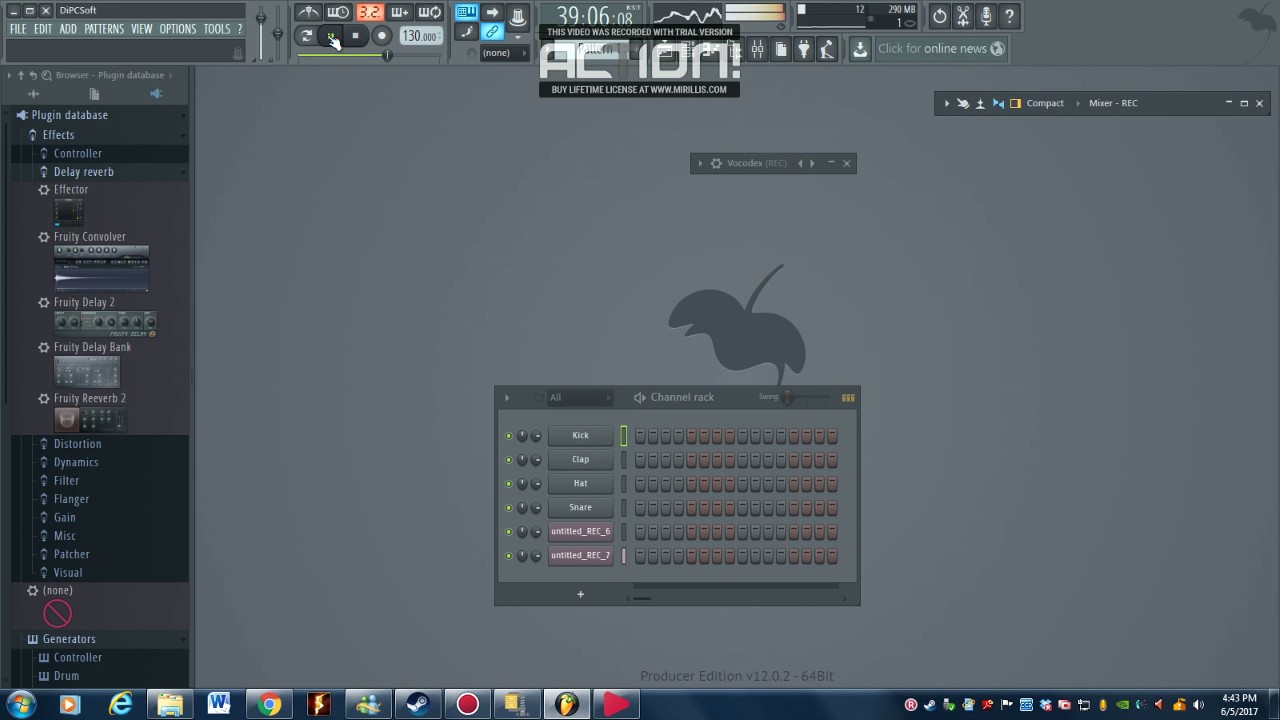
Task: Open the EDIT menu
Action: point(43,29)
